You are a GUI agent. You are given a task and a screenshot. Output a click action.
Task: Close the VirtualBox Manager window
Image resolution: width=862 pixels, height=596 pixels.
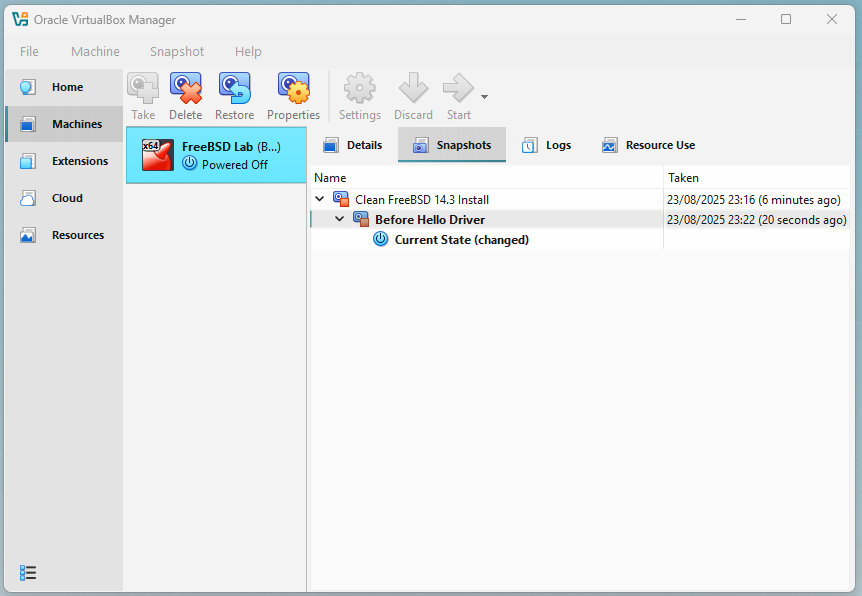(x=832, y=19)
